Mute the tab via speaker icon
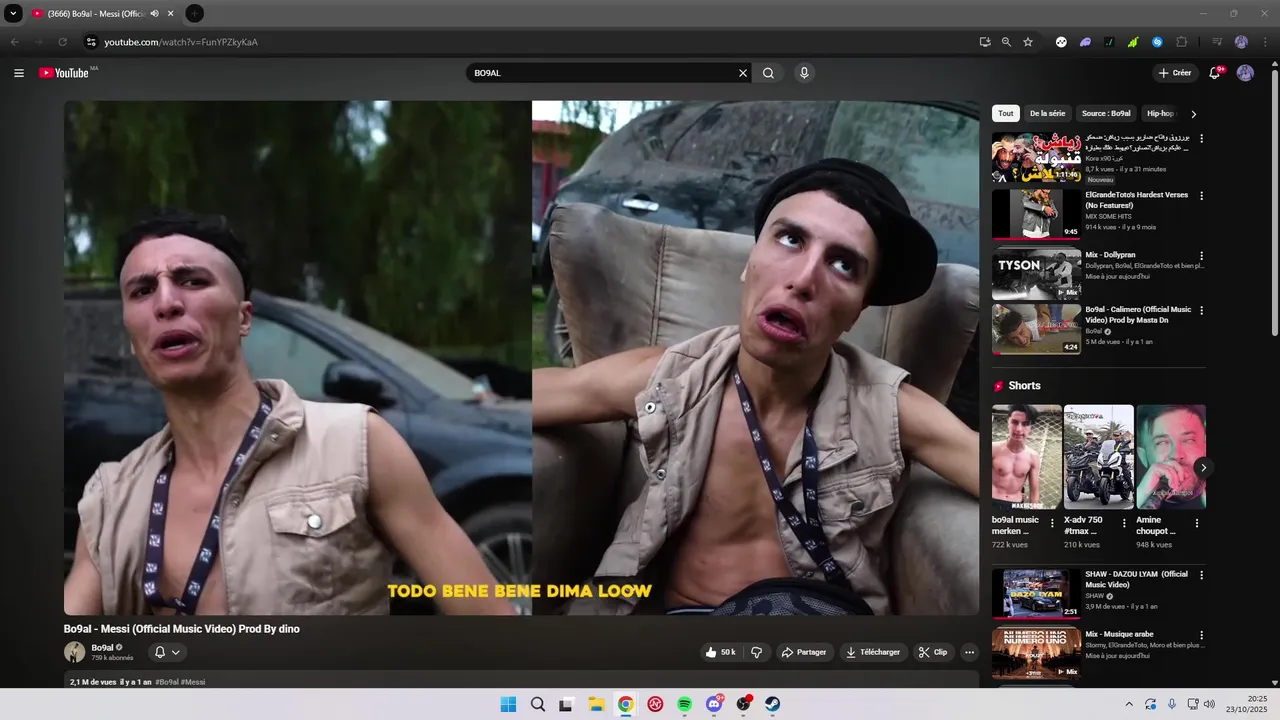 coord(154,14)
